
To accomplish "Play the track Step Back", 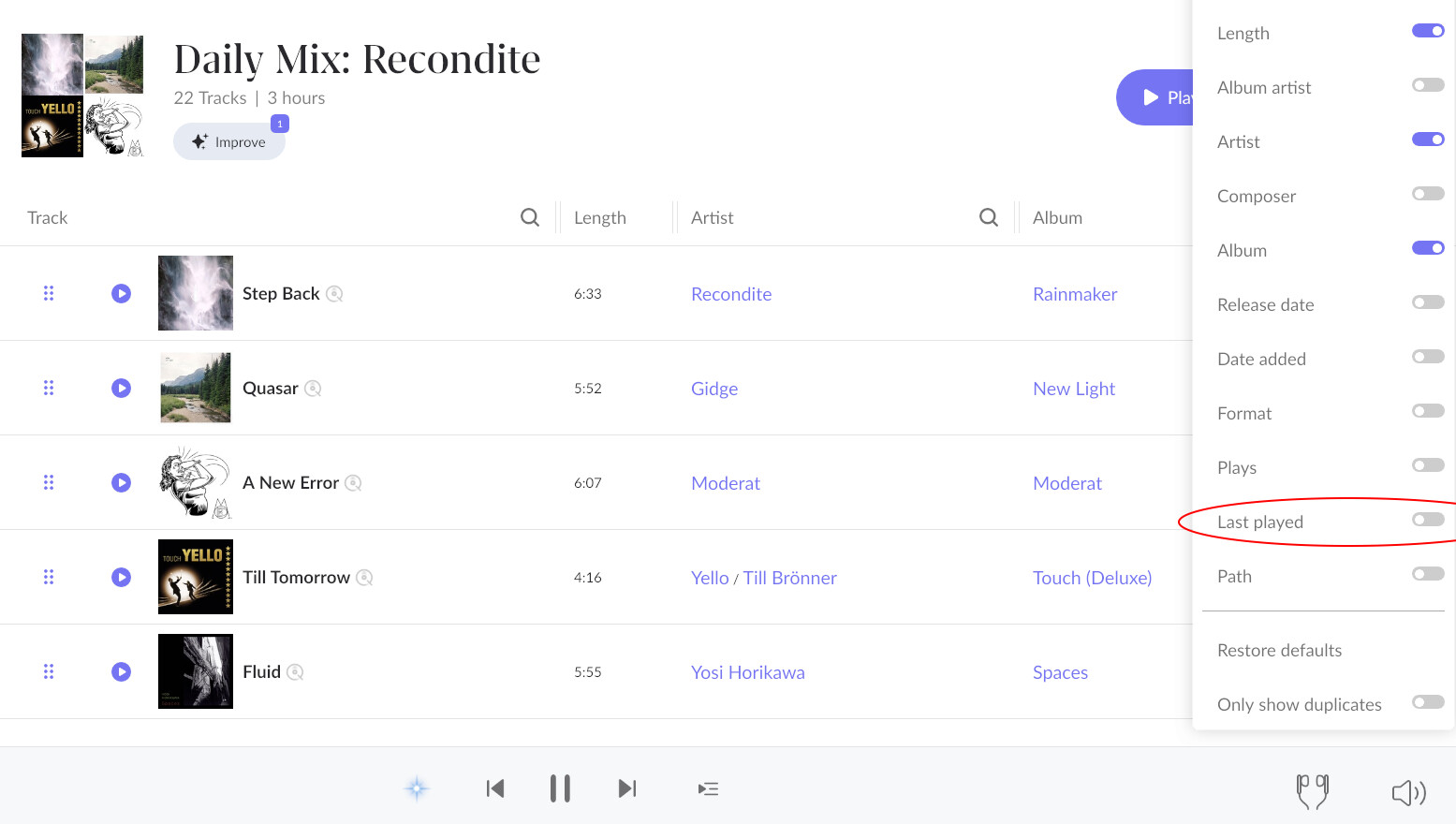I will pyautogui.click(x=122, y=293).
